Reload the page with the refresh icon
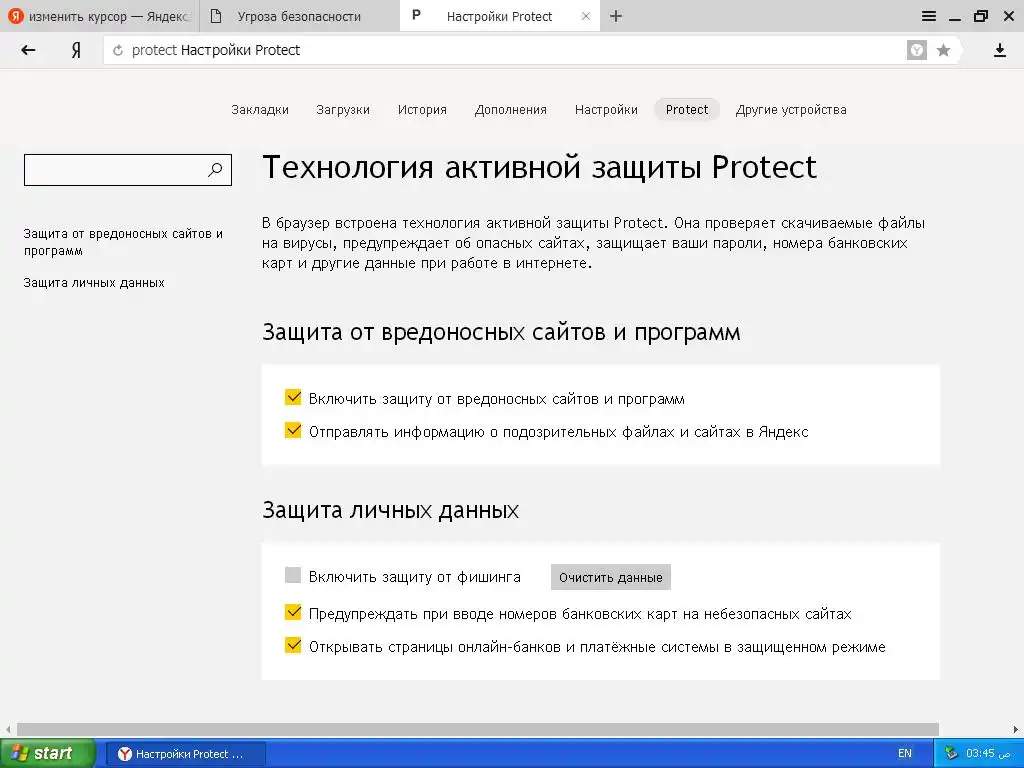The image size is (1024, 768). 118,50
